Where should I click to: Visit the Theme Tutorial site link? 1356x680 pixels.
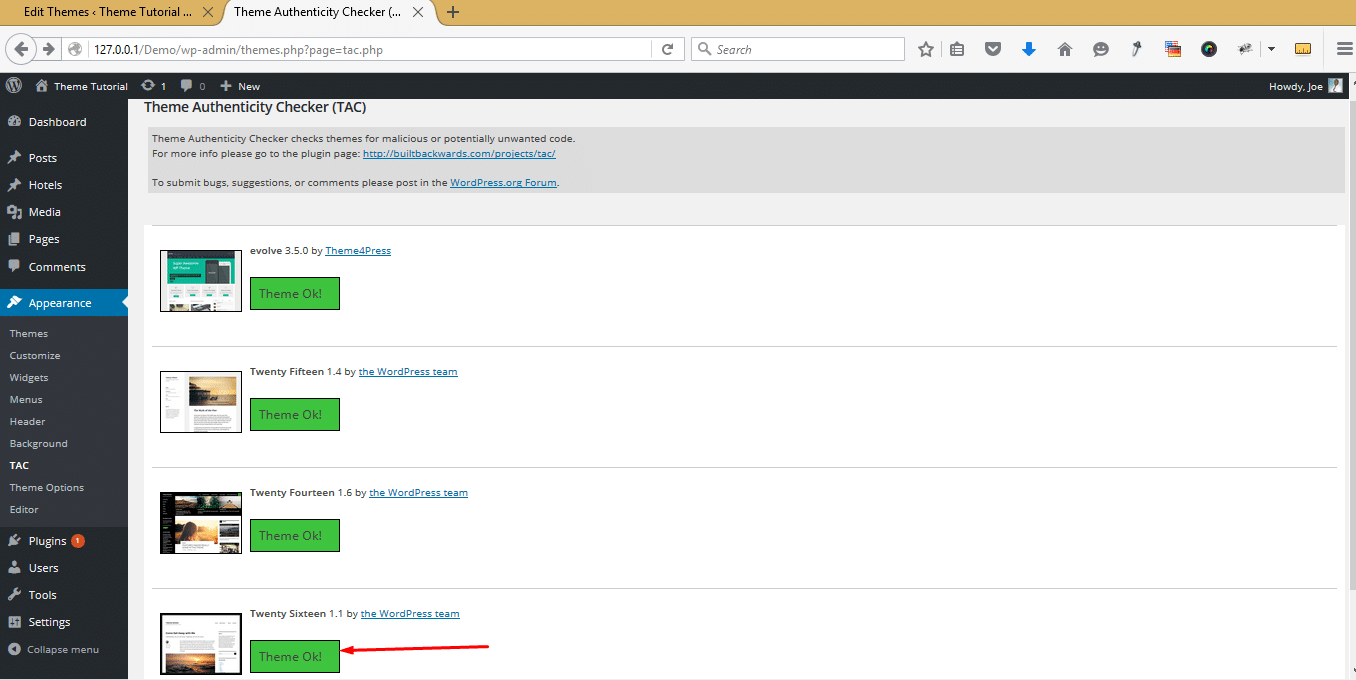[81, 86]
